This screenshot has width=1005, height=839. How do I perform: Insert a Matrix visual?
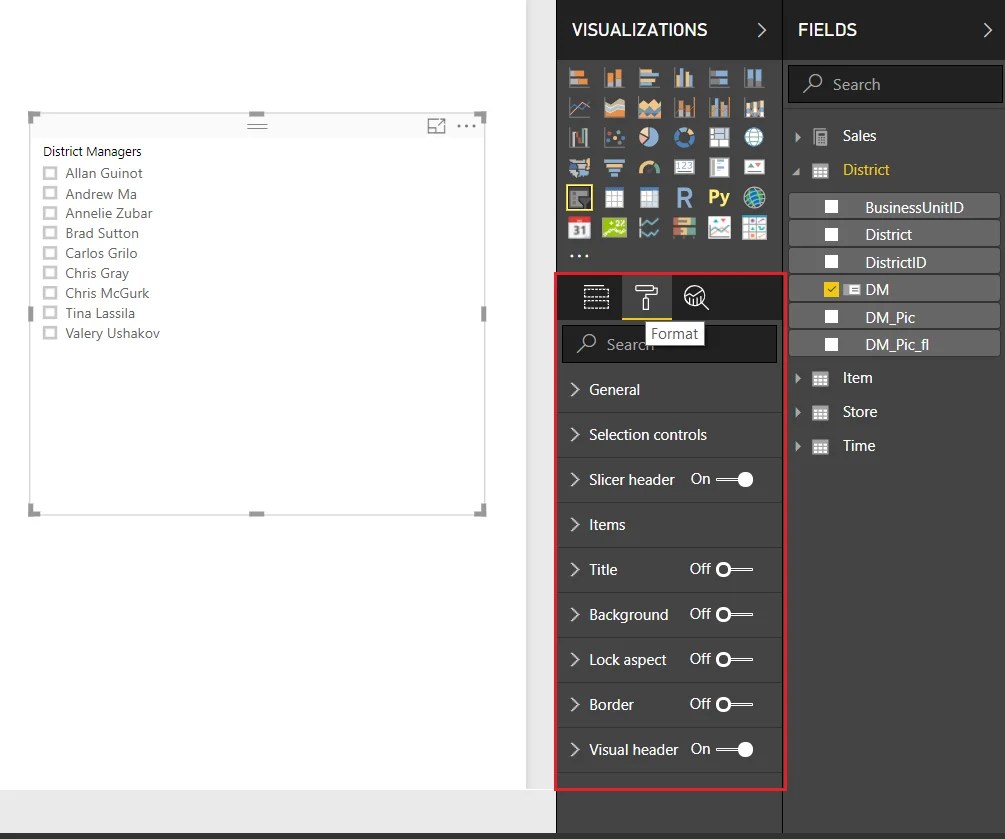tap(650, 197)
